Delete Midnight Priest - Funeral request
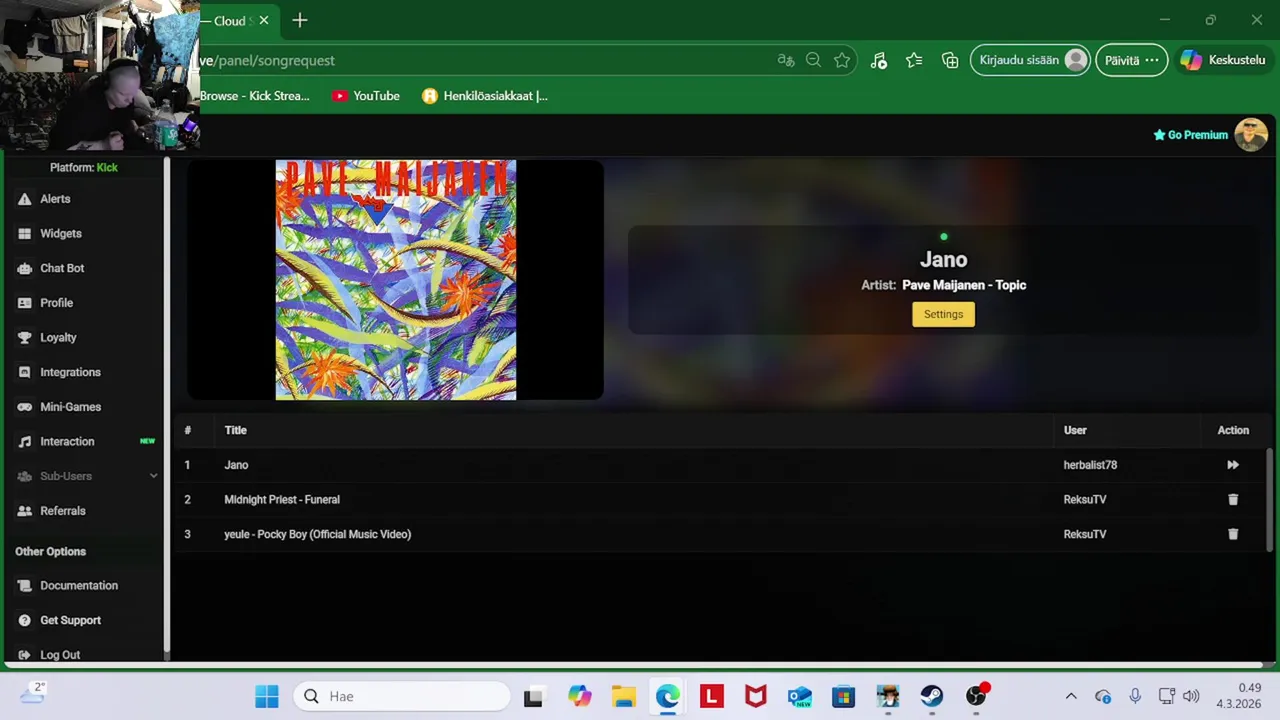The image size is (1280, 720). (1233, 499)
